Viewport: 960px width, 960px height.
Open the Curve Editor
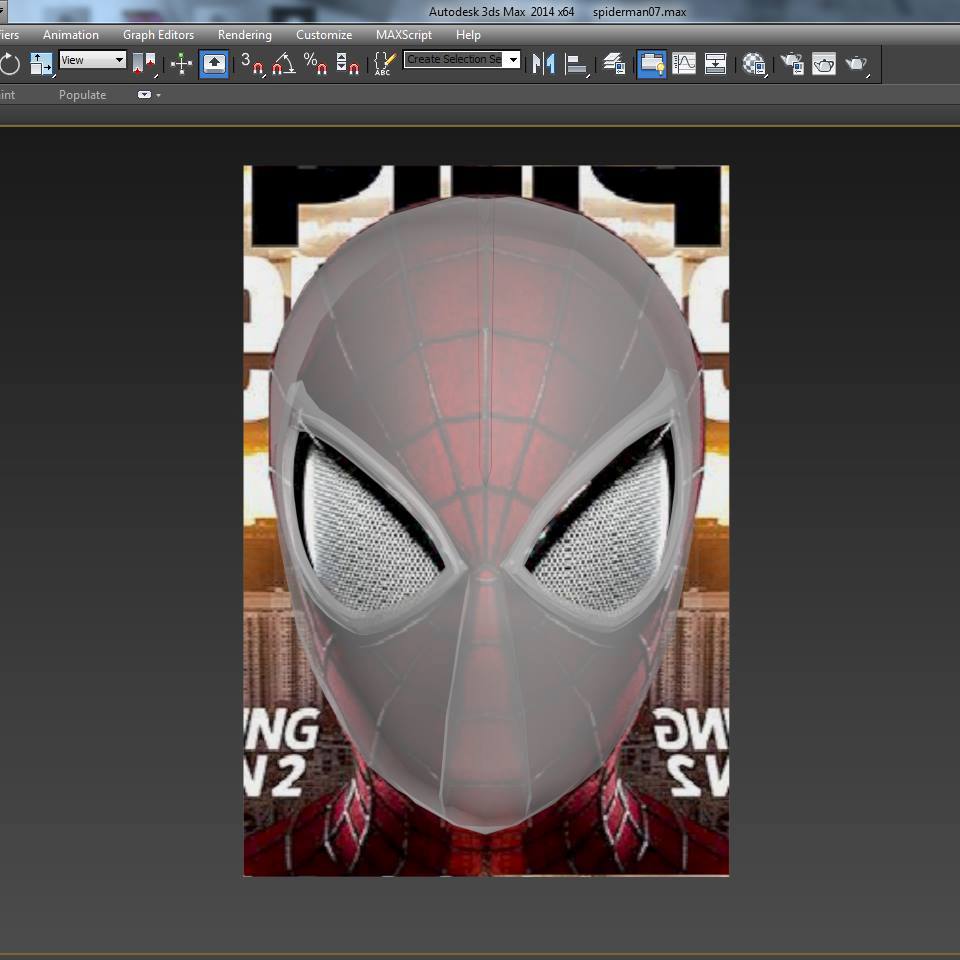(684, 64)
